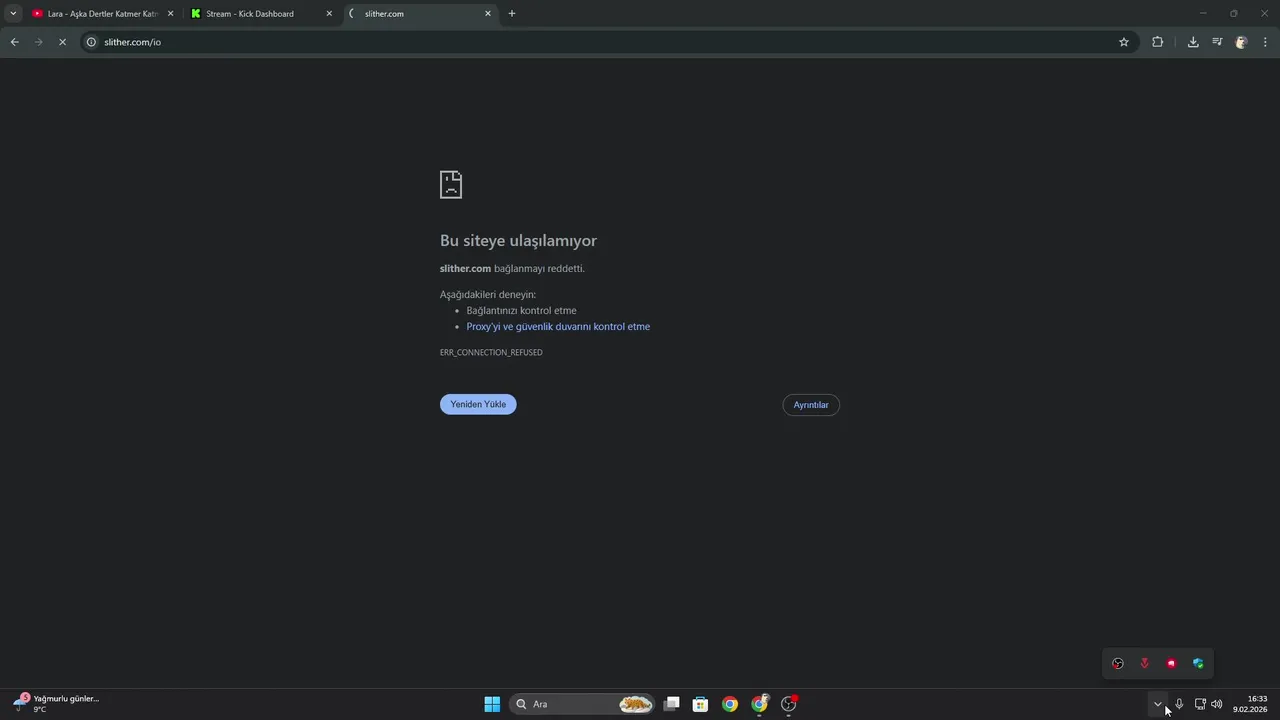Click the taskbar Ara search box

pos(582,704)
